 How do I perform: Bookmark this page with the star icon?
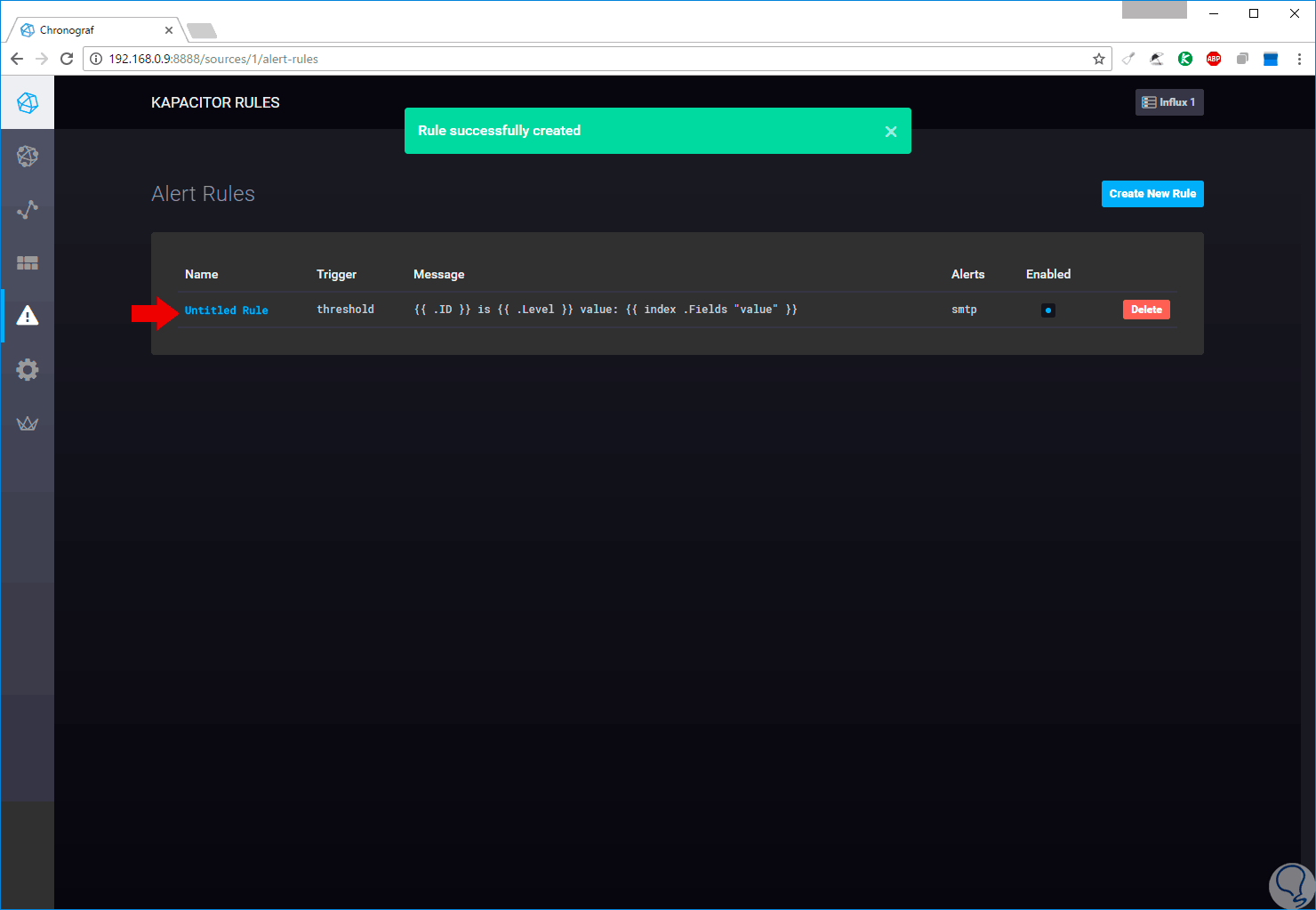1099,59
